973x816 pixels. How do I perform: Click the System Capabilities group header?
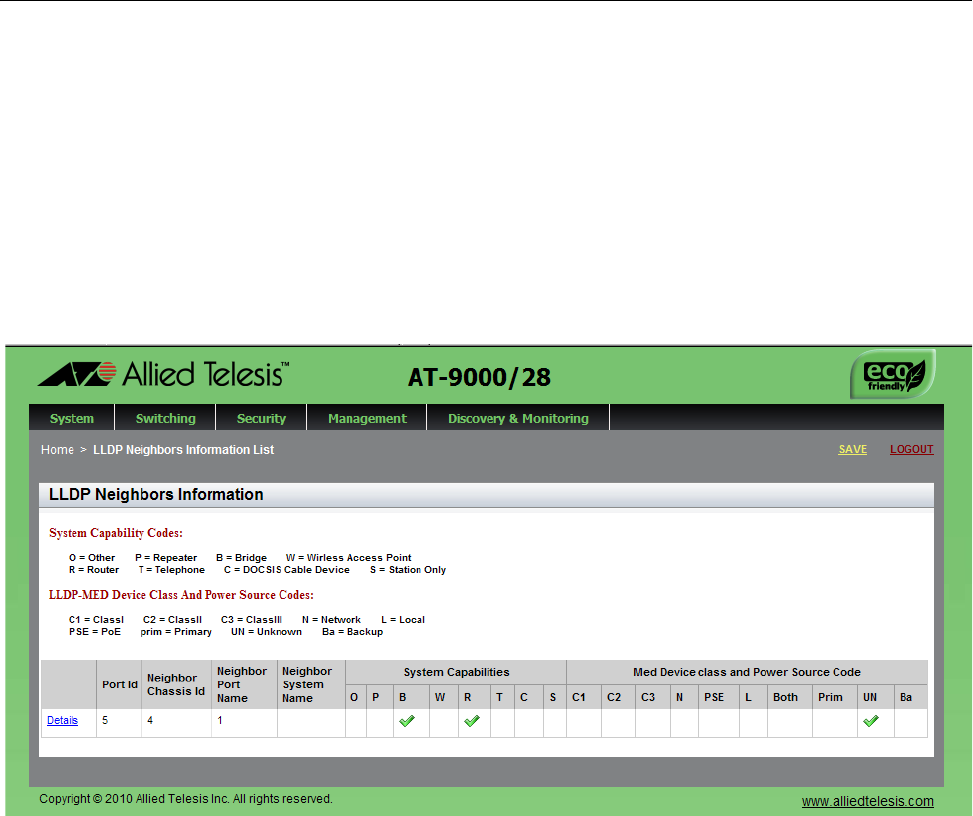pyautogui.click(x=456, y=672)
